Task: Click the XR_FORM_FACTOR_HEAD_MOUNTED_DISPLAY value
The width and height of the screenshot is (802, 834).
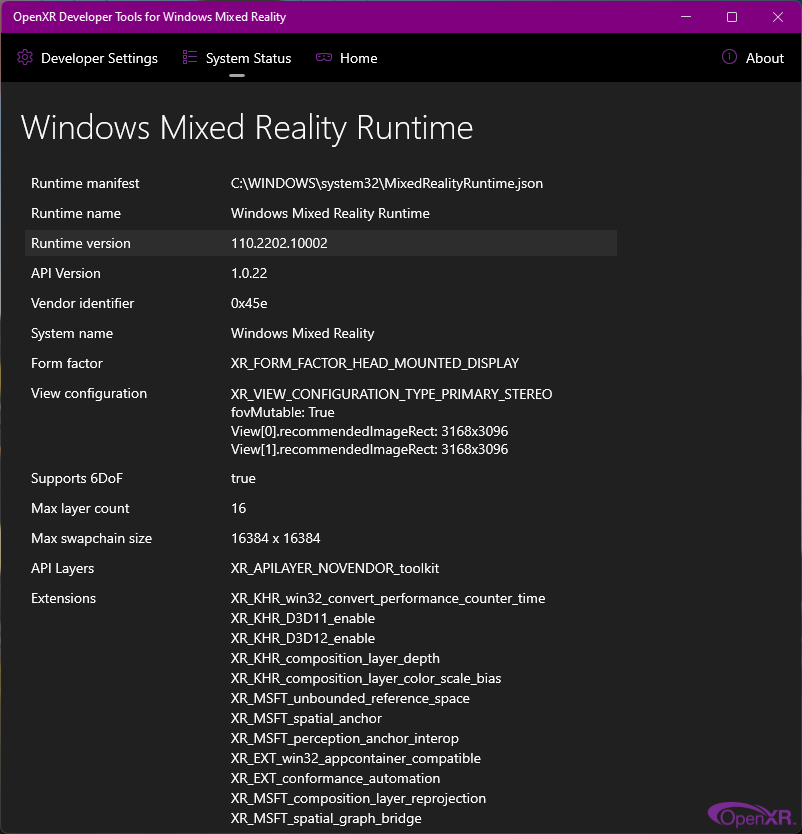Action: pos(375,364)
